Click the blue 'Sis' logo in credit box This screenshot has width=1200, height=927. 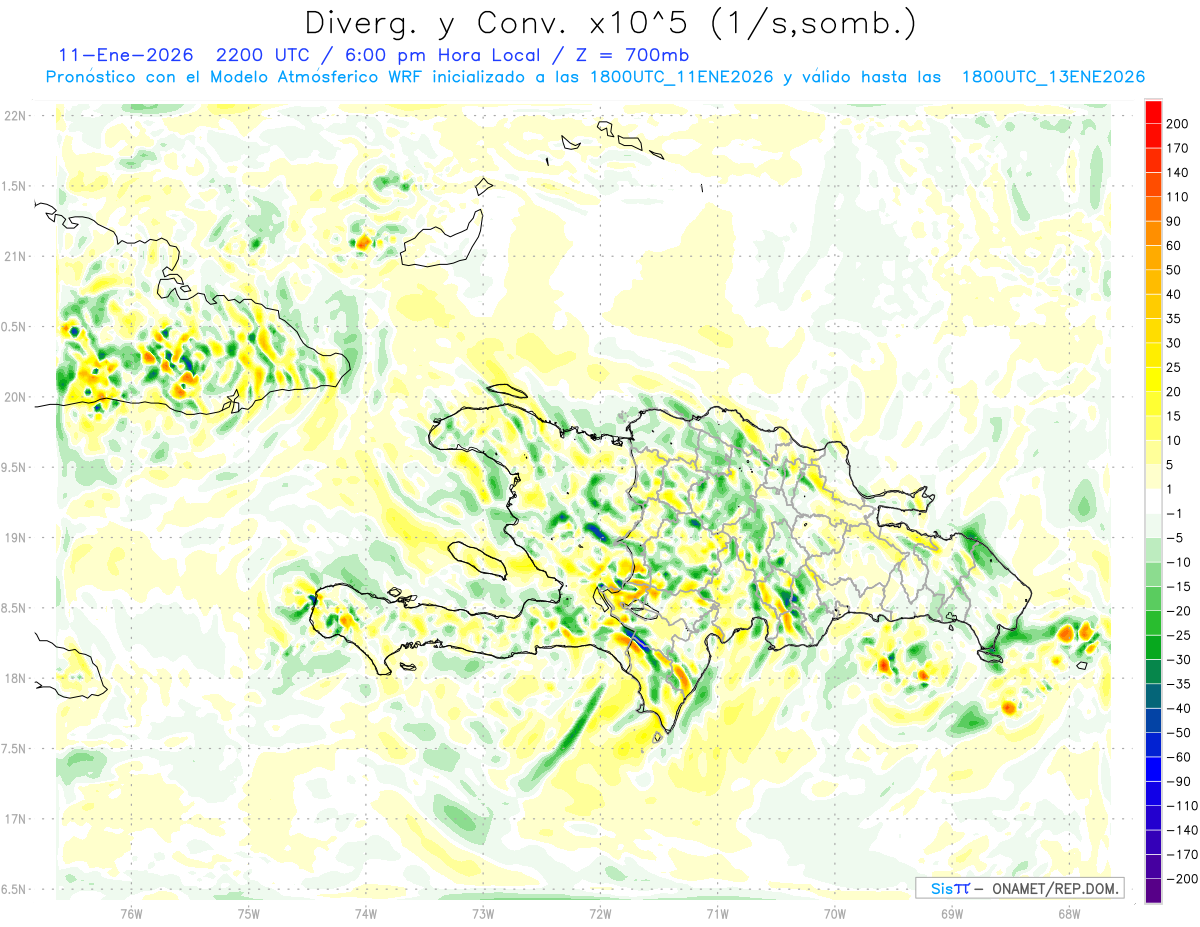click(941, 888)
